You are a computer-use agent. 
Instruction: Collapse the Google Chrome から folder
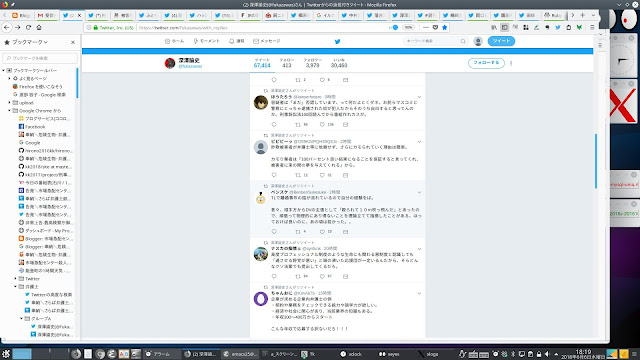point(10,111)
